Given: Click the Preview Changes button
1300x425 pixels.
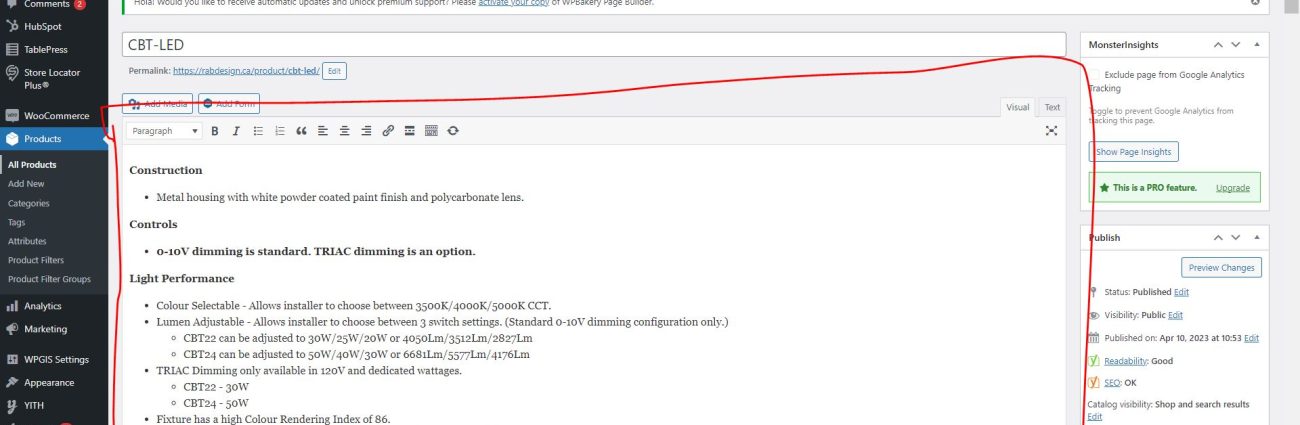Looking at the screenshot, I should point(1221,268).
